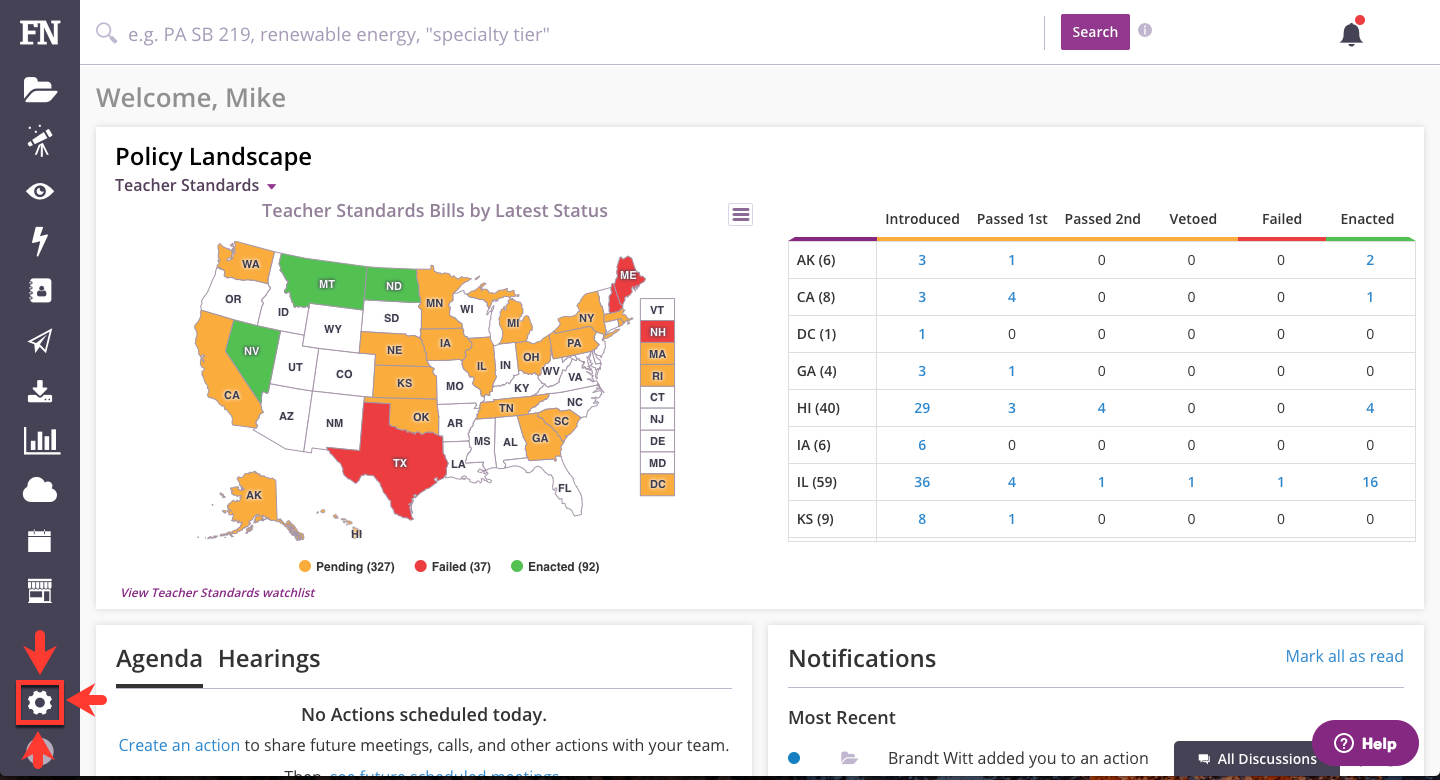The height and width of the screenshot is (780, 1440).
Task: Open the telescope discovery icon
Action: [40, 140]
